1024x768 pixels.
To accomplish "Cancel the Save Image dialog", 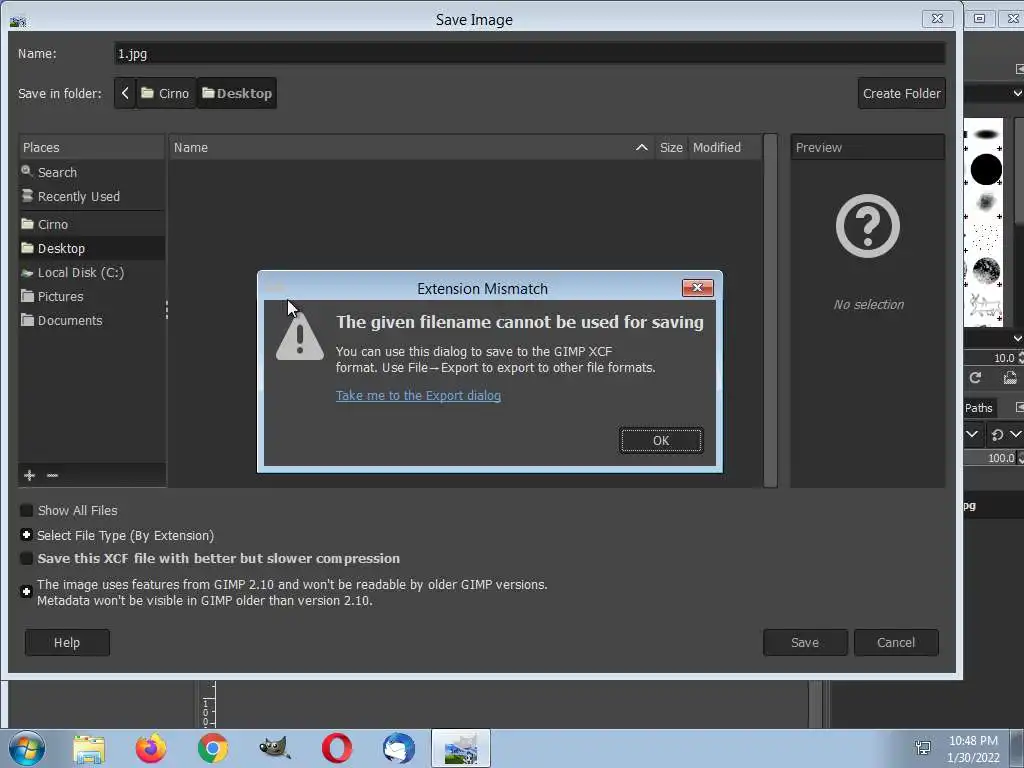I will pos(896,643).
